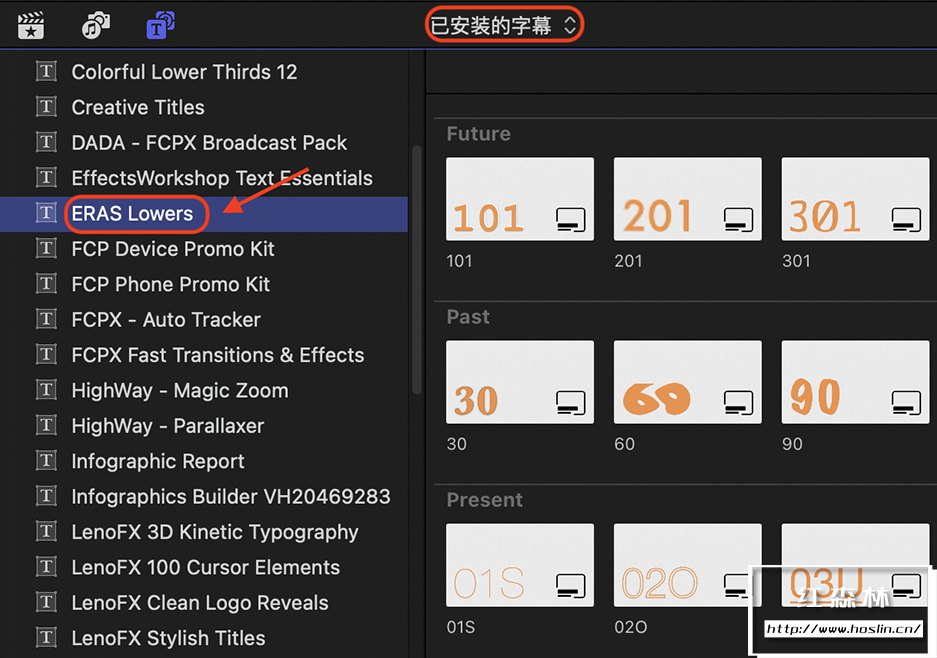Open the Titles and Generators sidebar icon

pos(160,26)
